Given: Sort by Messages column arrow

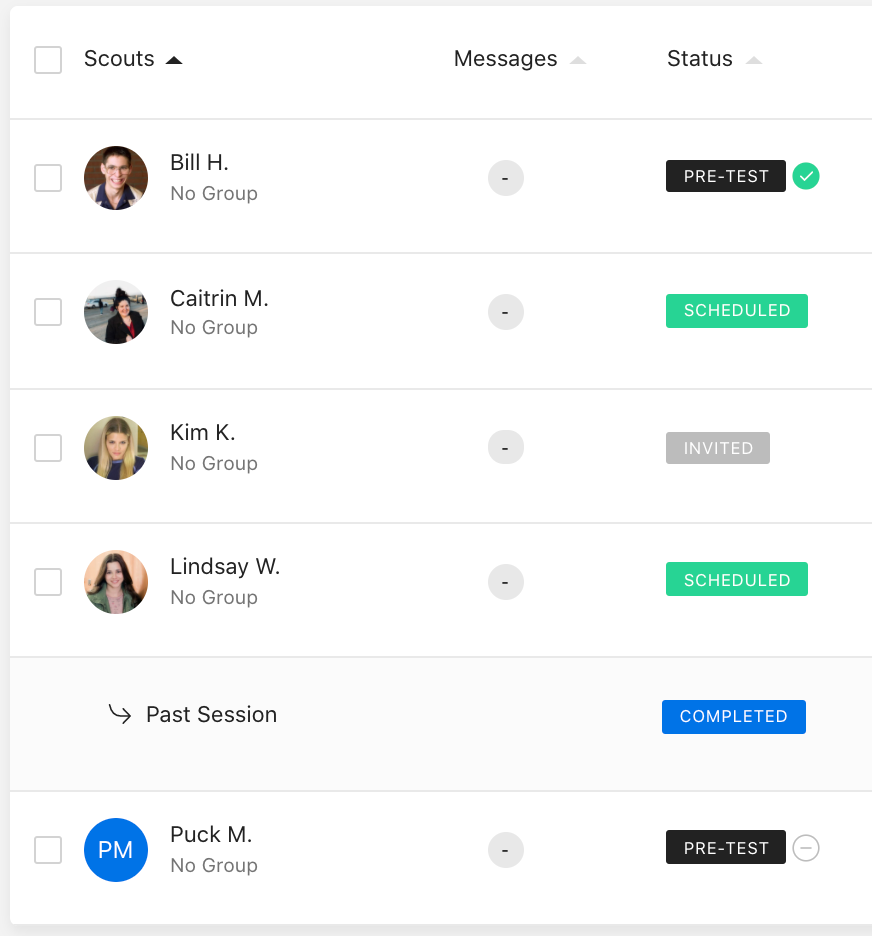Looking at the screenshot, I should pyautogui.click(x=578, y=60).
